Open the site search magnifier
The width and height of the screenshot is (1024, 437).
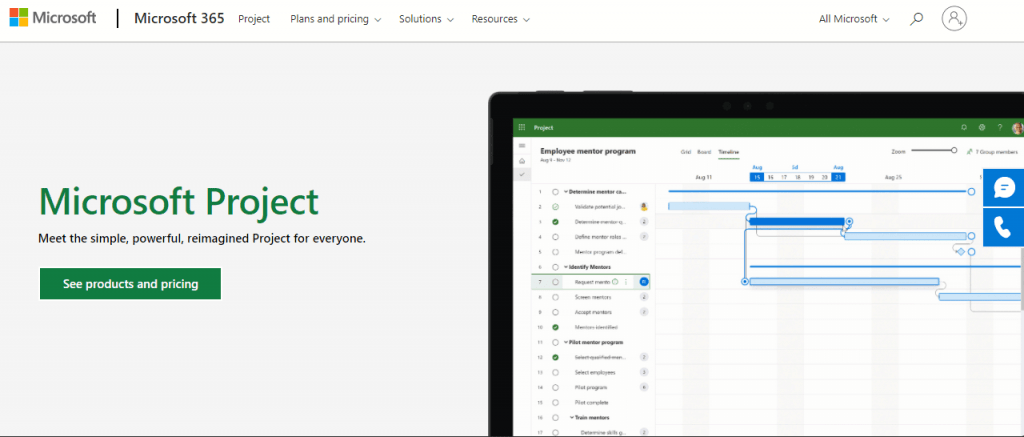point(917,19)
